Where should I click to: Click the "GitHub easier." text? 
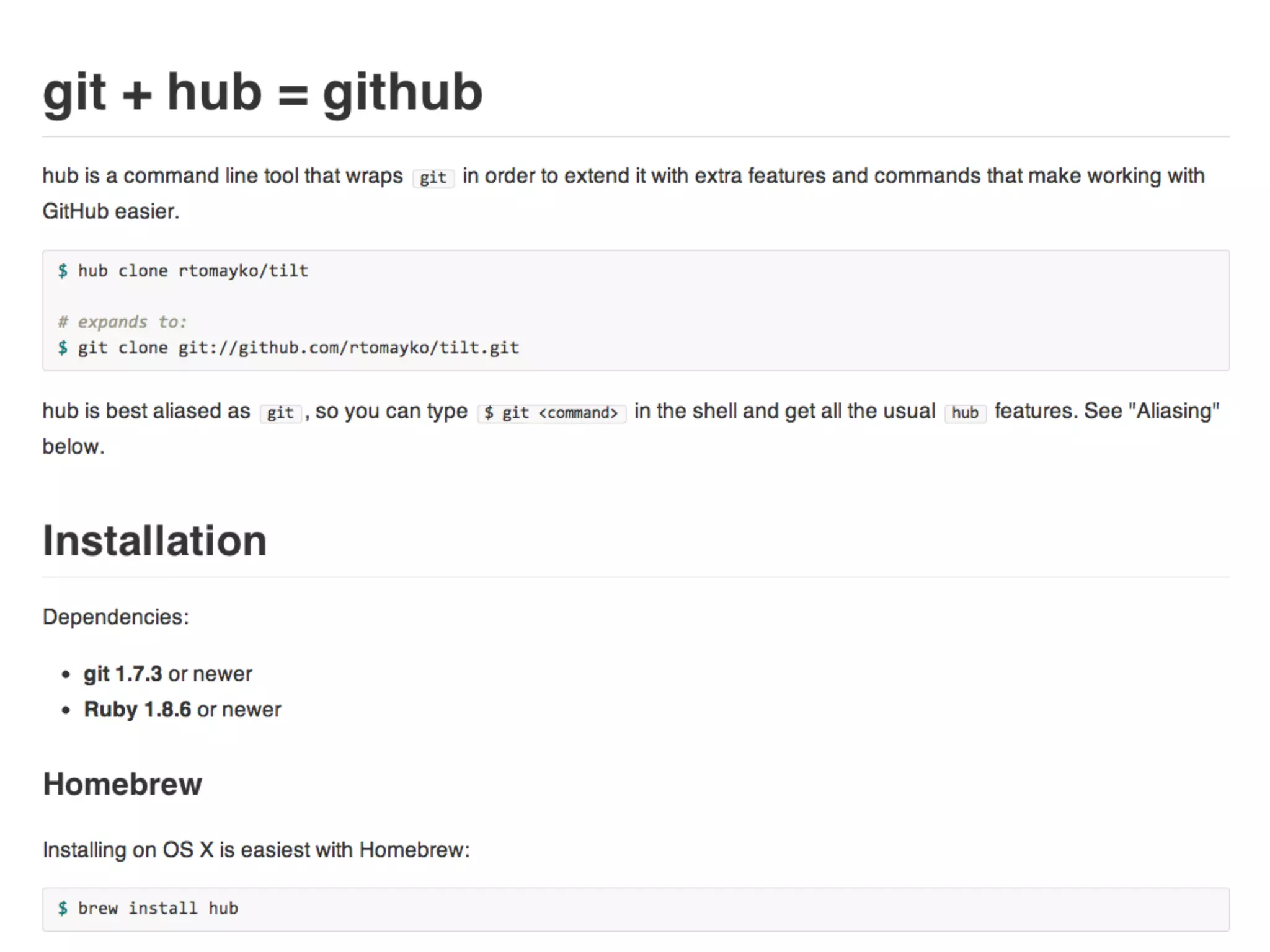110,211
